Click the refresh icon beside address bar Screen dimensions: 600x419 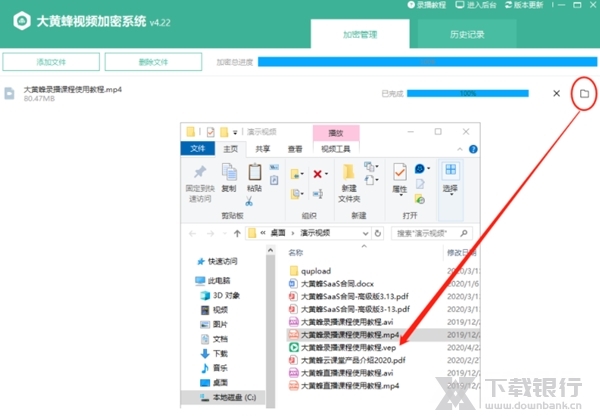tap(378, 233)
